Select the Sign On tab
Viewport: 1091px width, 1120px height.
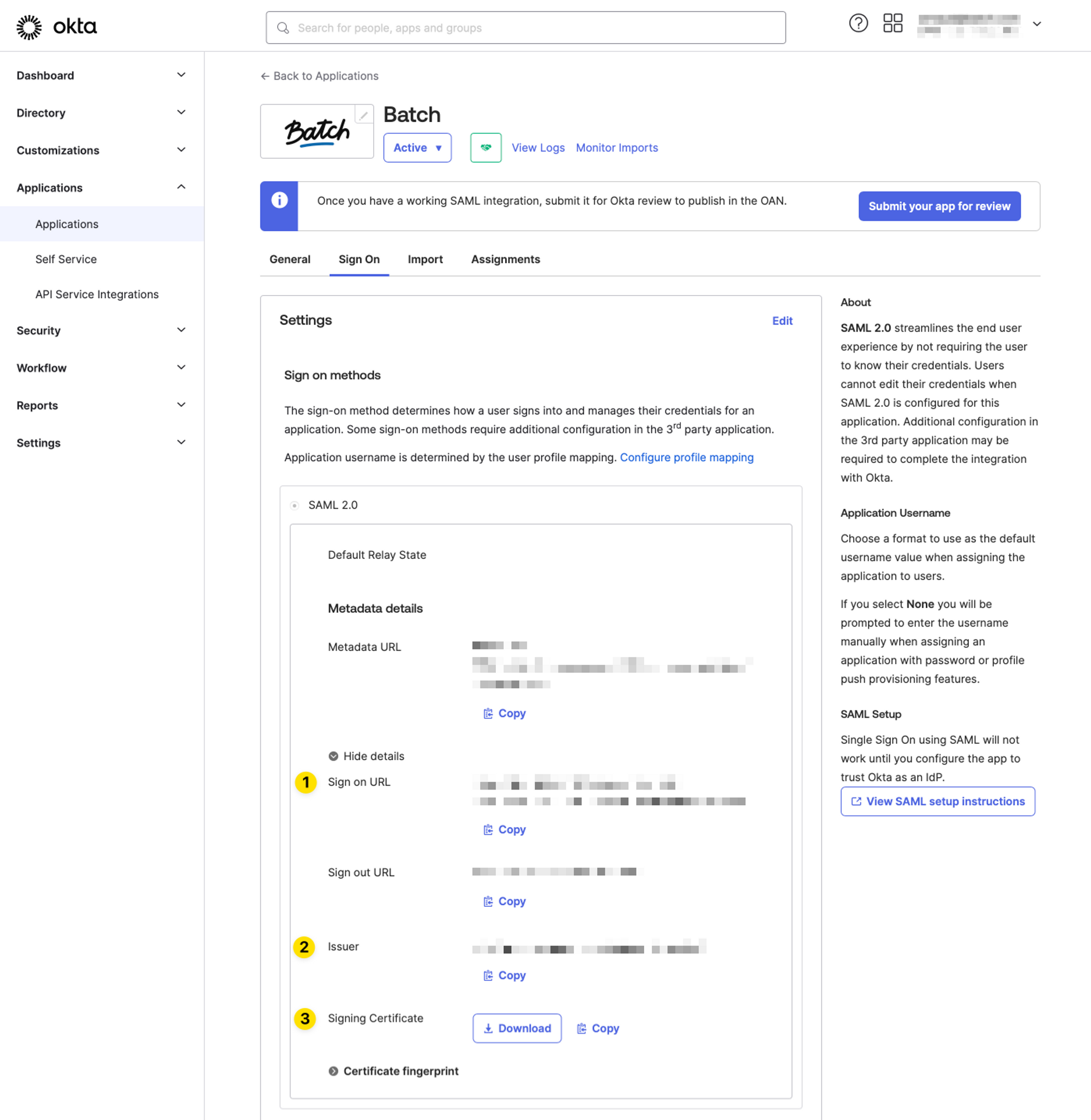pos(359,260)
